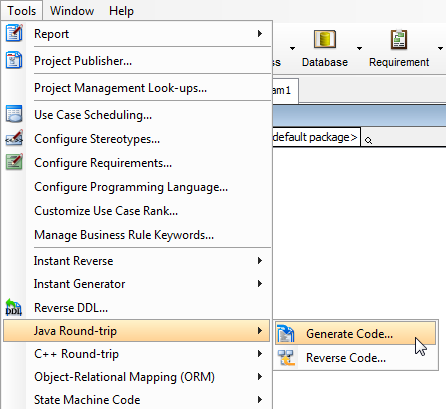Expand the C++ Round-trip submenu arrow

tap(260, 353)
